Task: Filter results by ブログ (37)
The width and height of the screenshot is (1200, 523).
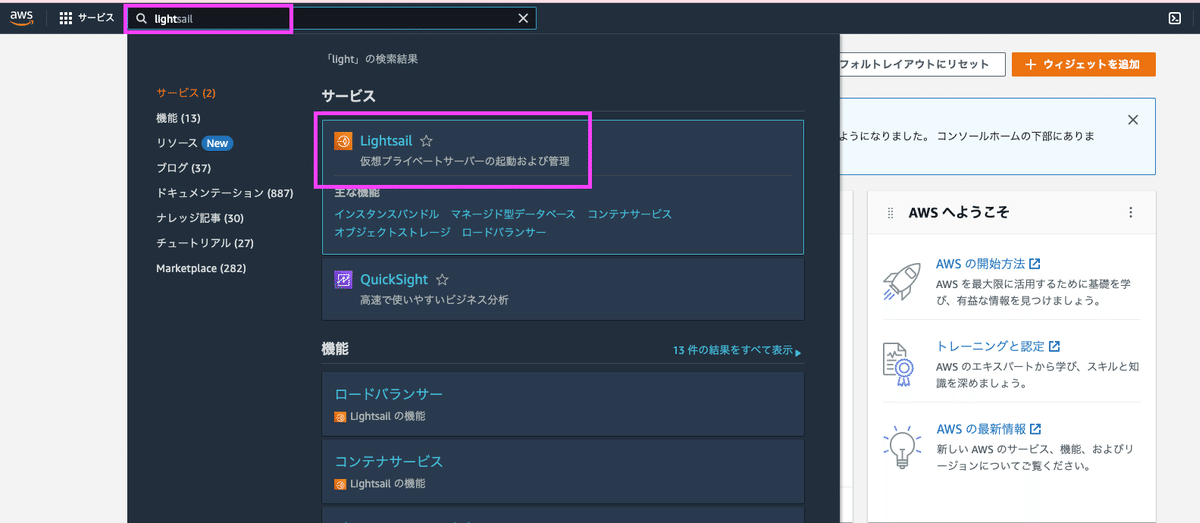Action: click(183, 168)
